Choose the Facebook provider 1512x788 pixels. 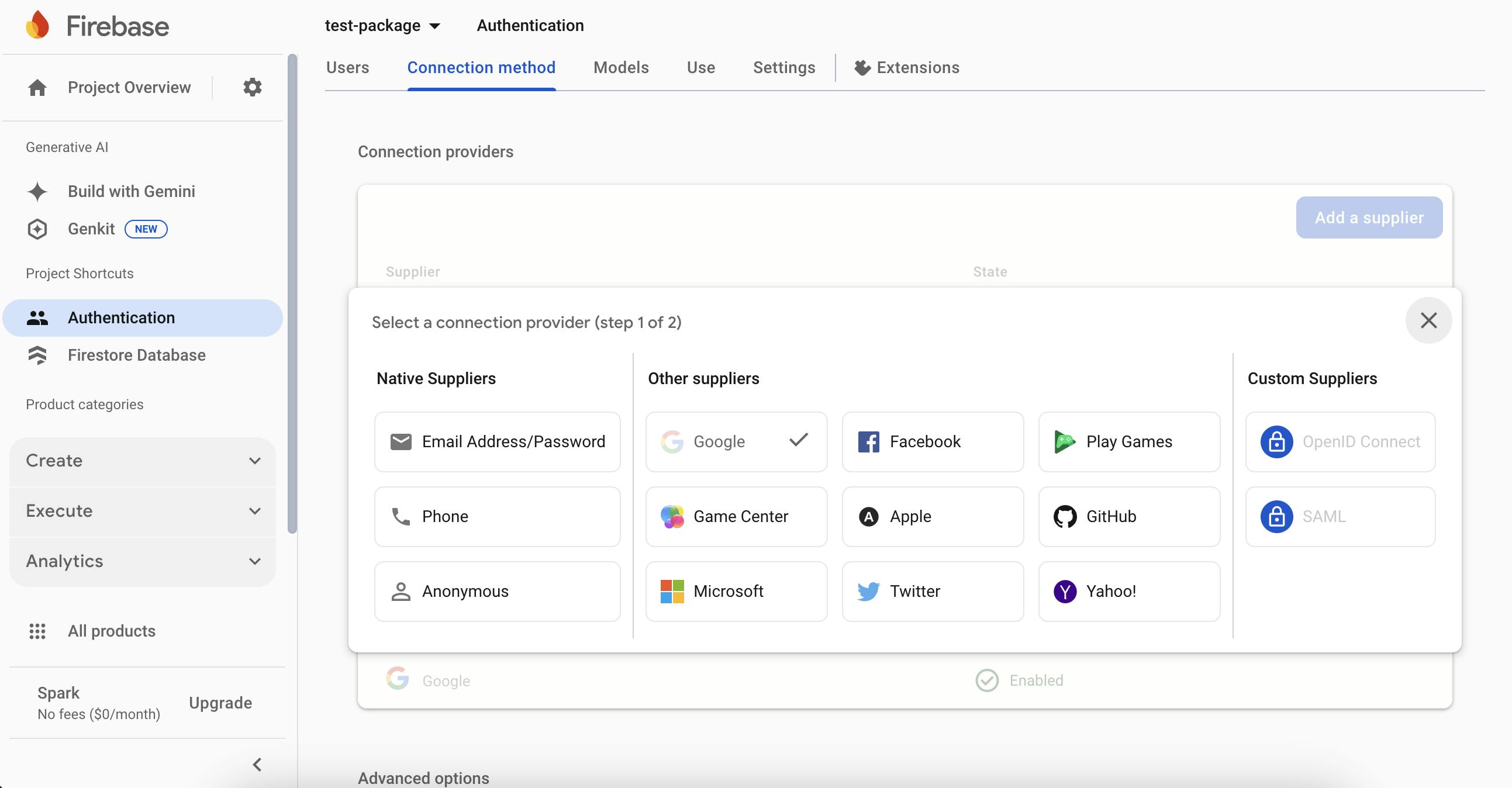[933, 442]
